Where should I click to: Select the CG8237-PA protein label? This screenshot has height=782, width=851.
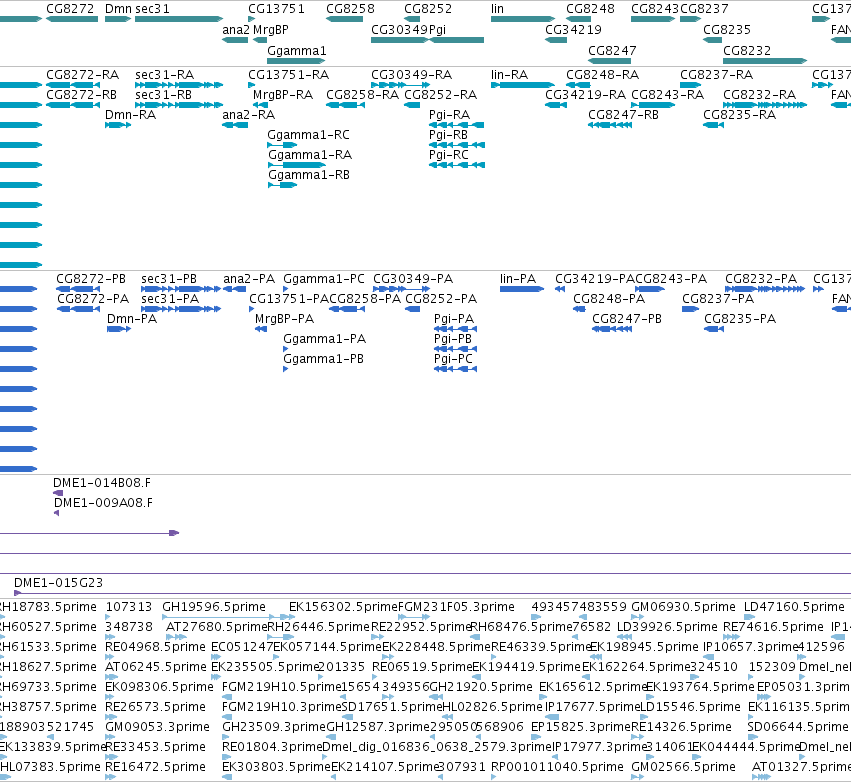[718, 298]
